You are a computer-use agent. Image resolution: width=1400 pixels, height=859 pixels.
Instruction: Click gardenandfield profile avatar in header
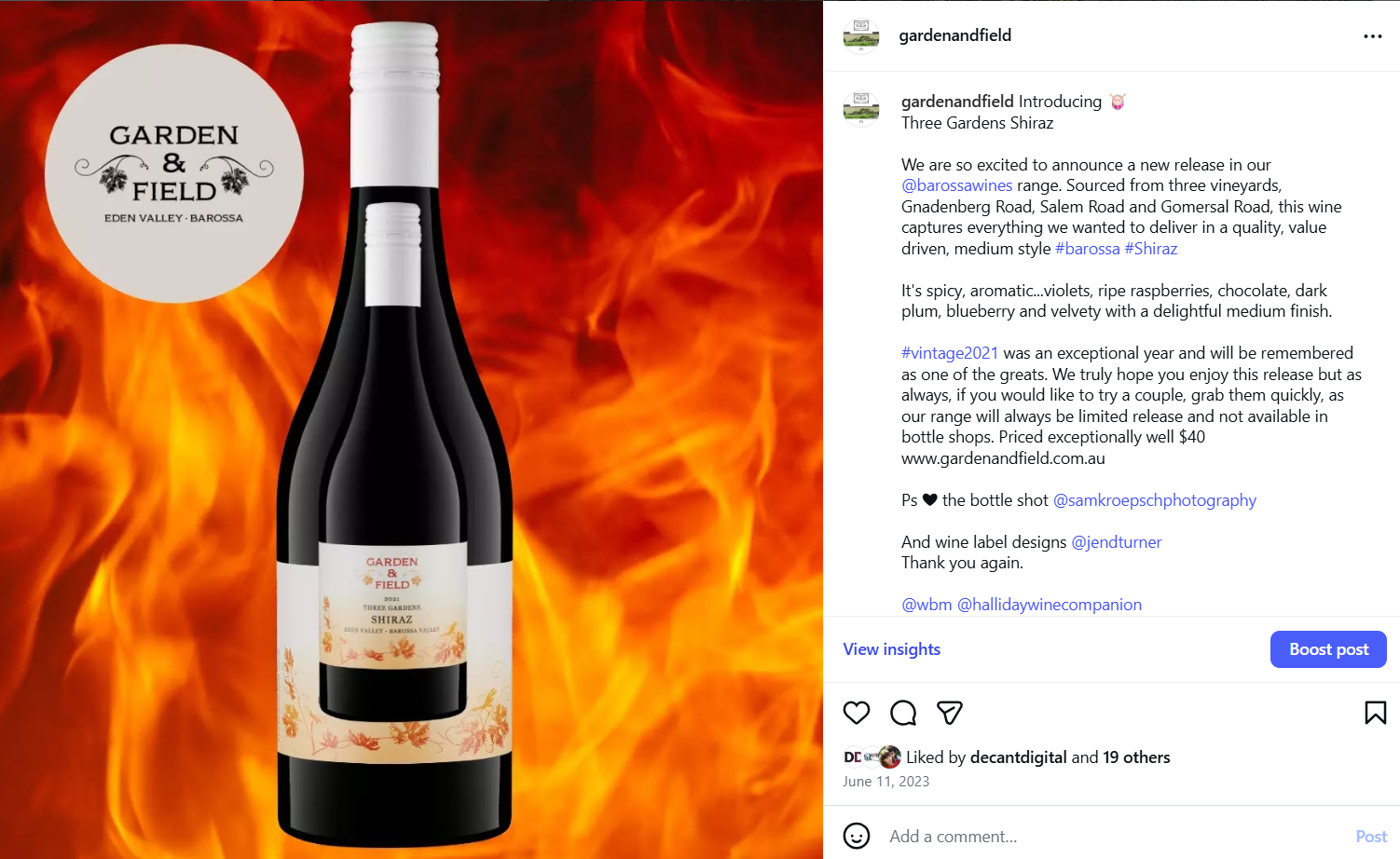point(861,35)
